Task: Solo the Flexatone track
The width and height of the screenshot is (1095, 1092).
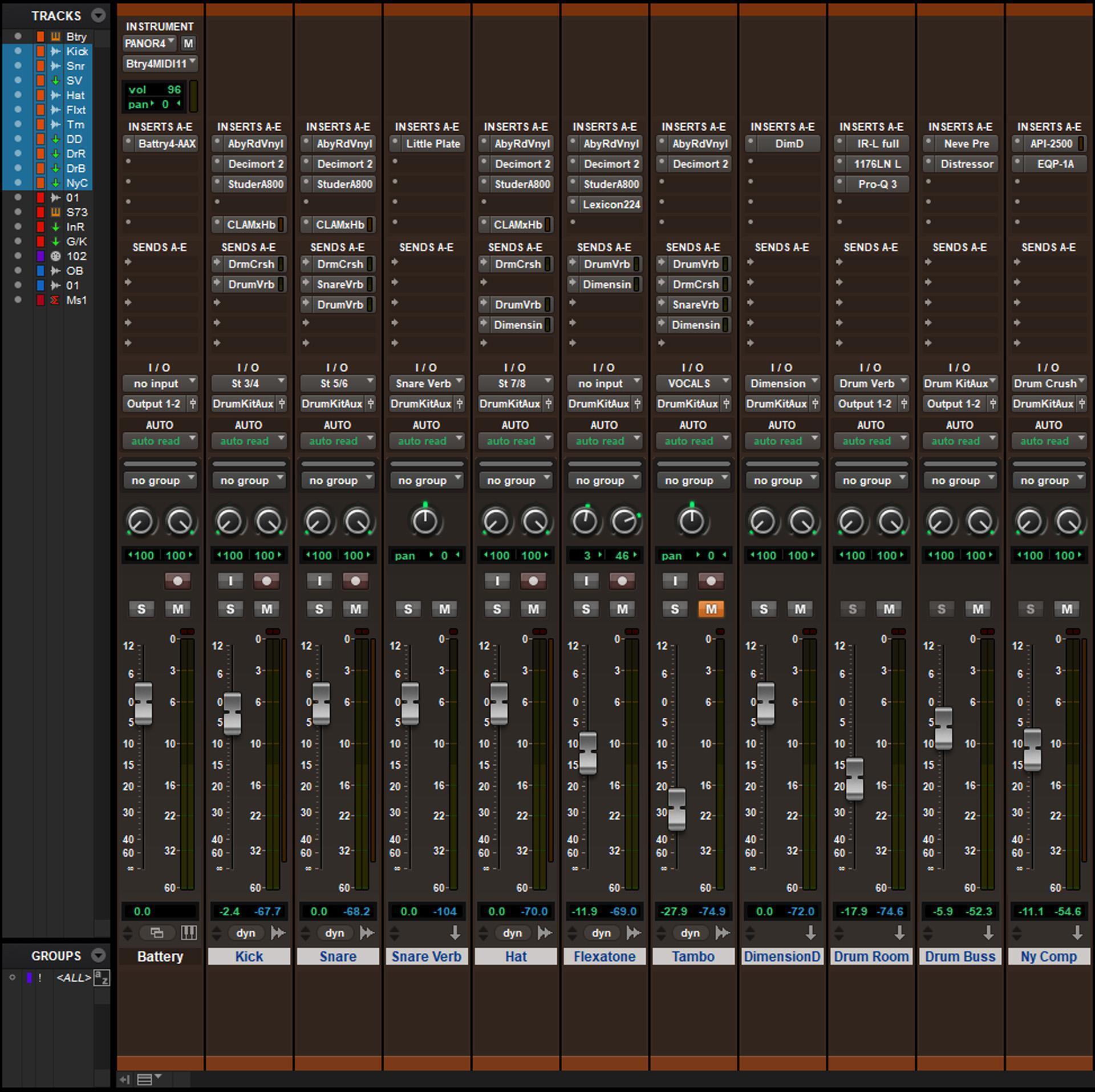Action: point(586,609)
